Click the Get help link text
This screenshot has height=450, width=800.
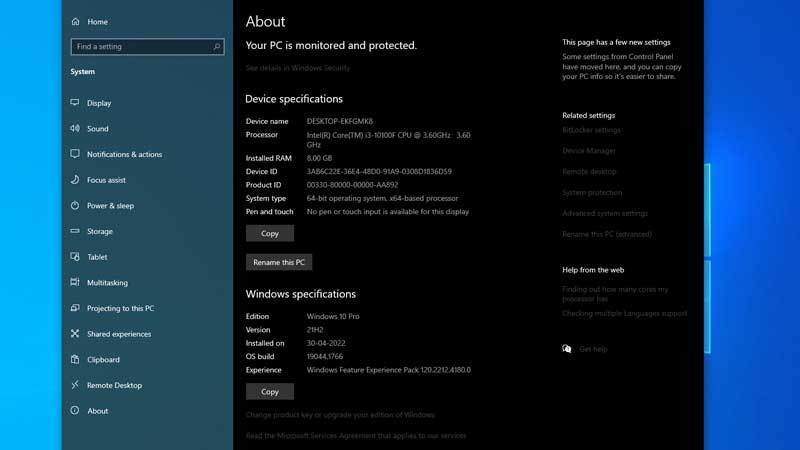(x=593, y=349)
